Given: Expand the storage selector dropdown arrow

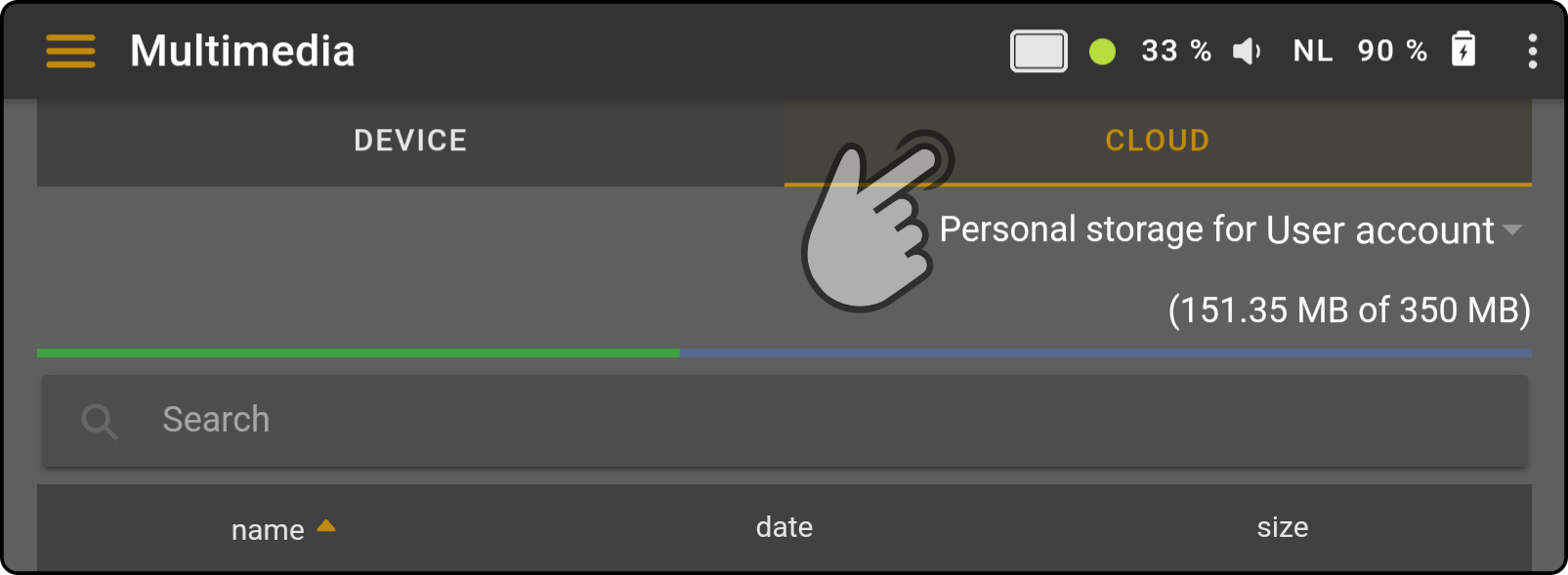Looking at the screenshot, I should point(1512,230).
